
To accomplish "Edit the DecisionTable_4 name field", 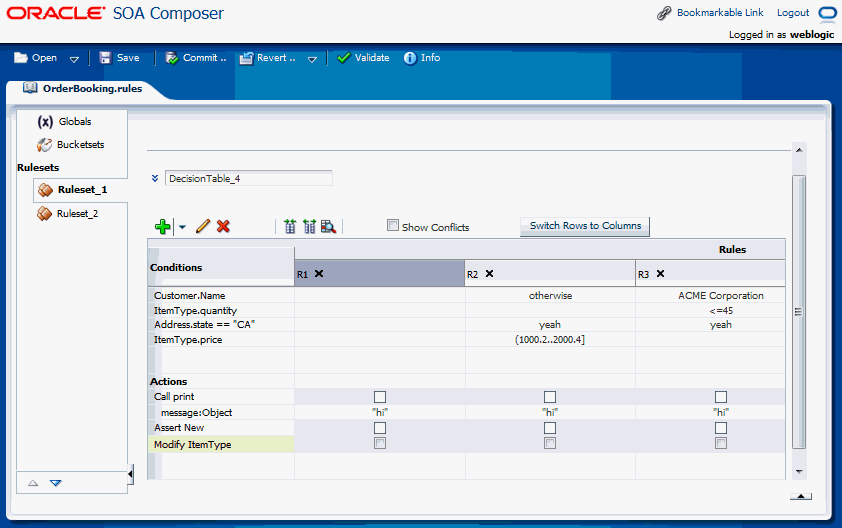I will [249, 178].
